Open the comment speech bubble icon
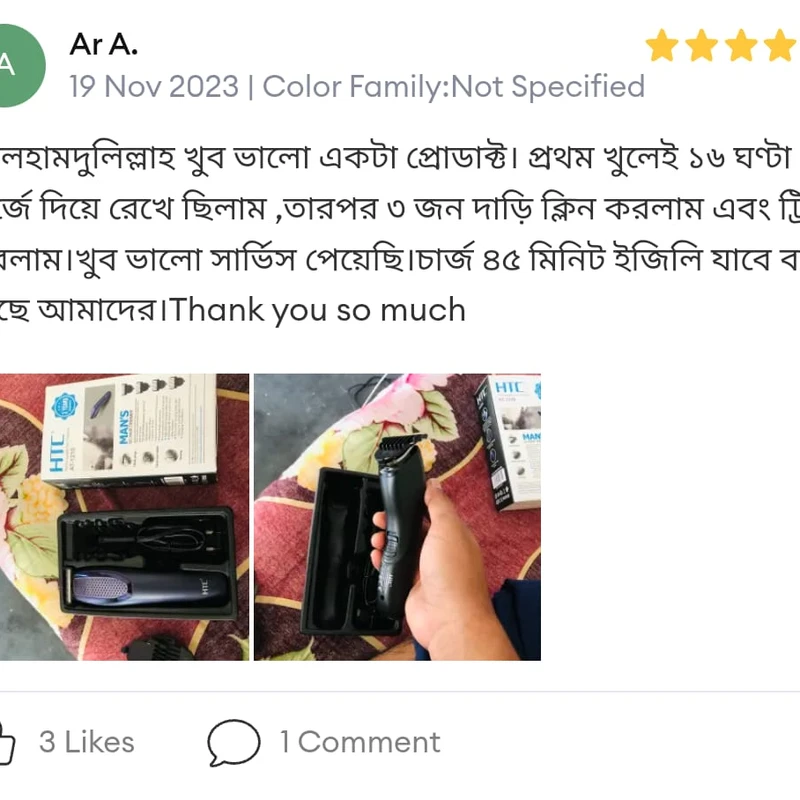 point(234,742)
